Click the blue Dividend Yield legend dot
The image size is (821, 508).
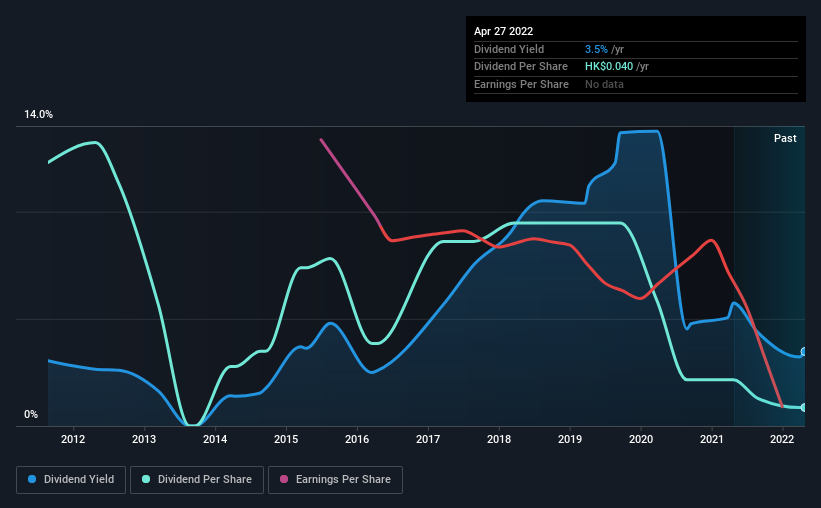click(32, 479)
